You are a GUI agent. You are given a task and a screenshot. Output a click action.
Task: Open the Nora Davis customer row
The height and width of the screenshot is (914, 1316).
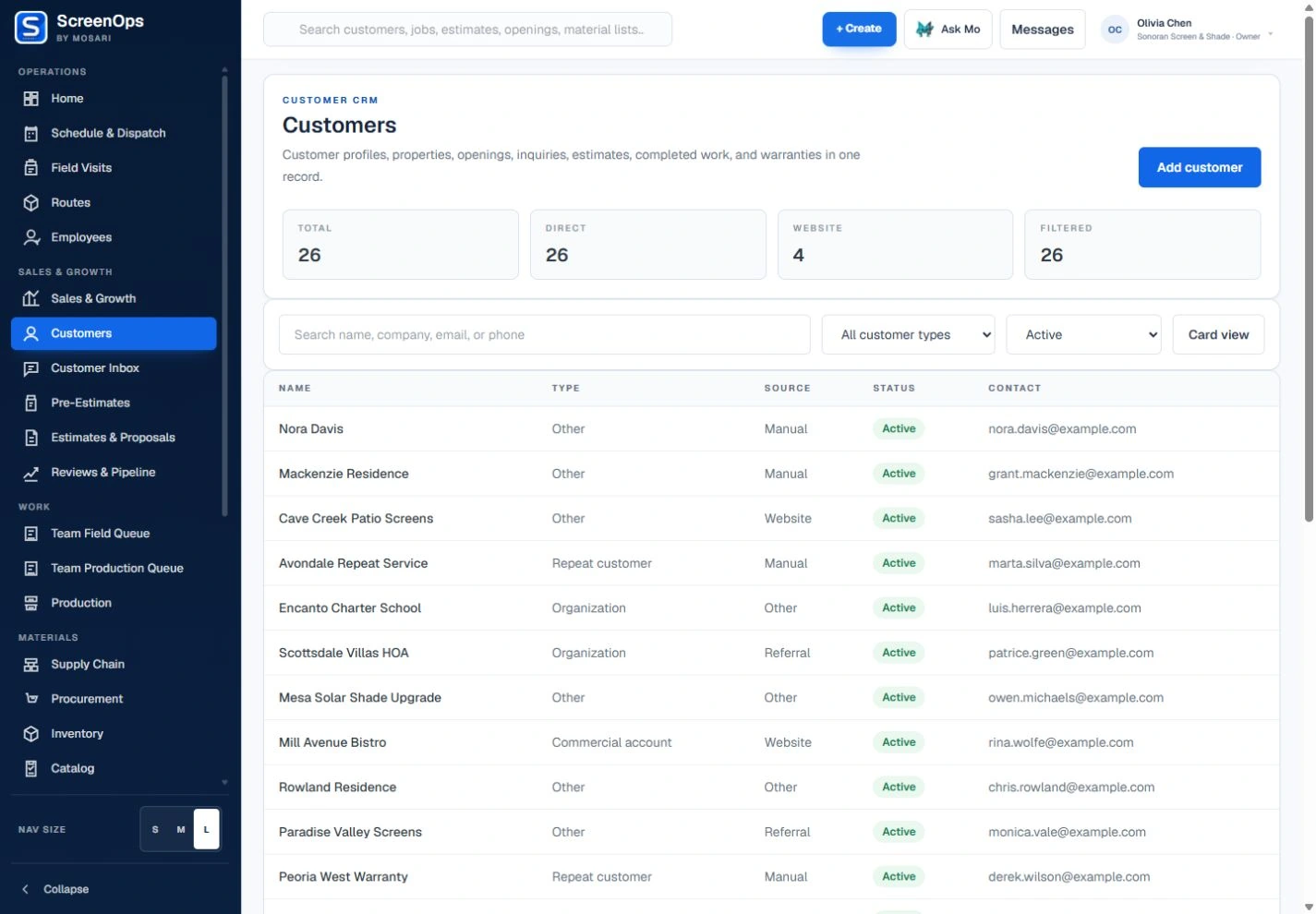coord(771,428)
